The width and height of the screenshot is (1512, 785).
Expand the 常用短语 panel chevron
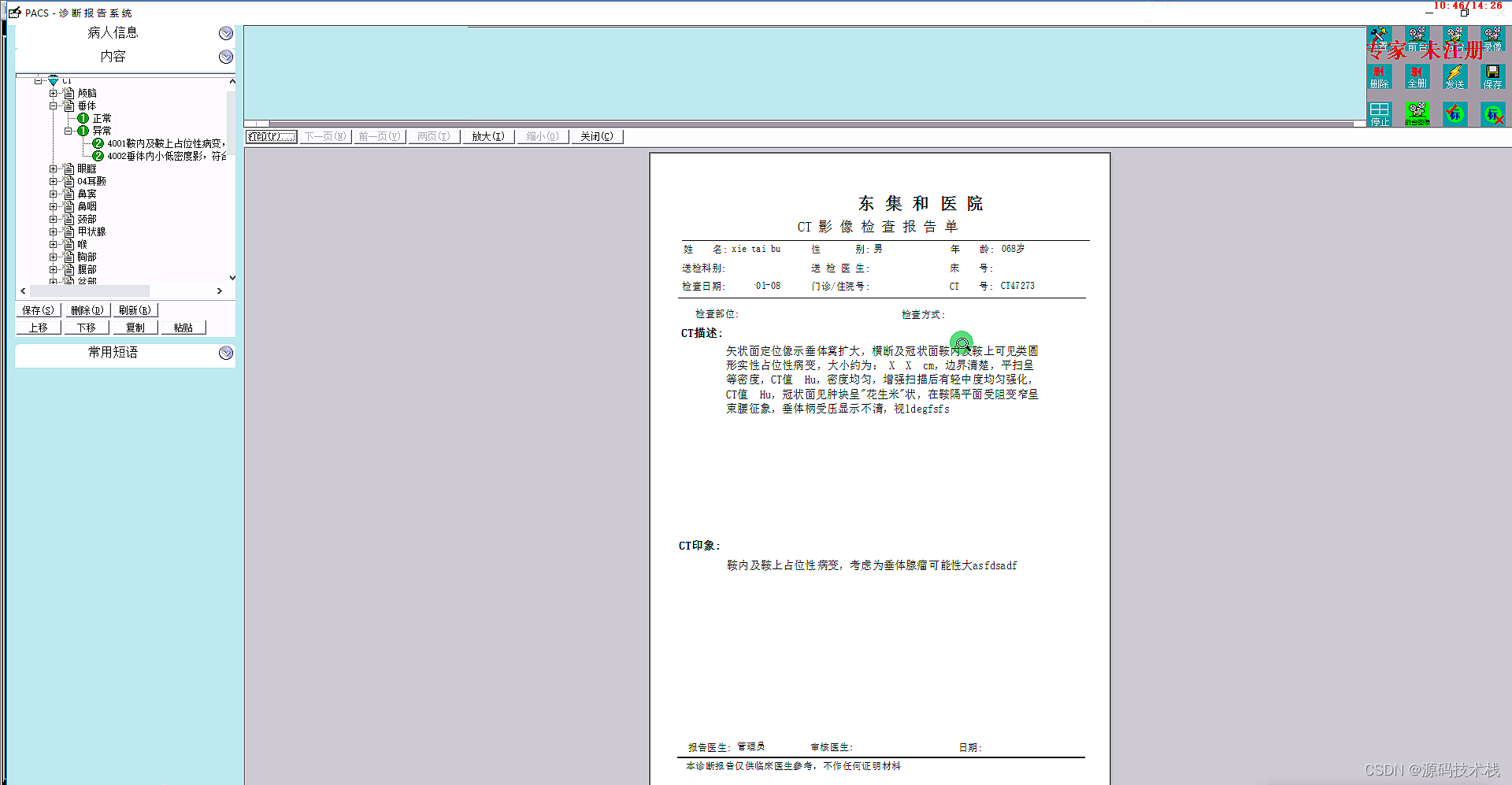(x=226, y=353)
